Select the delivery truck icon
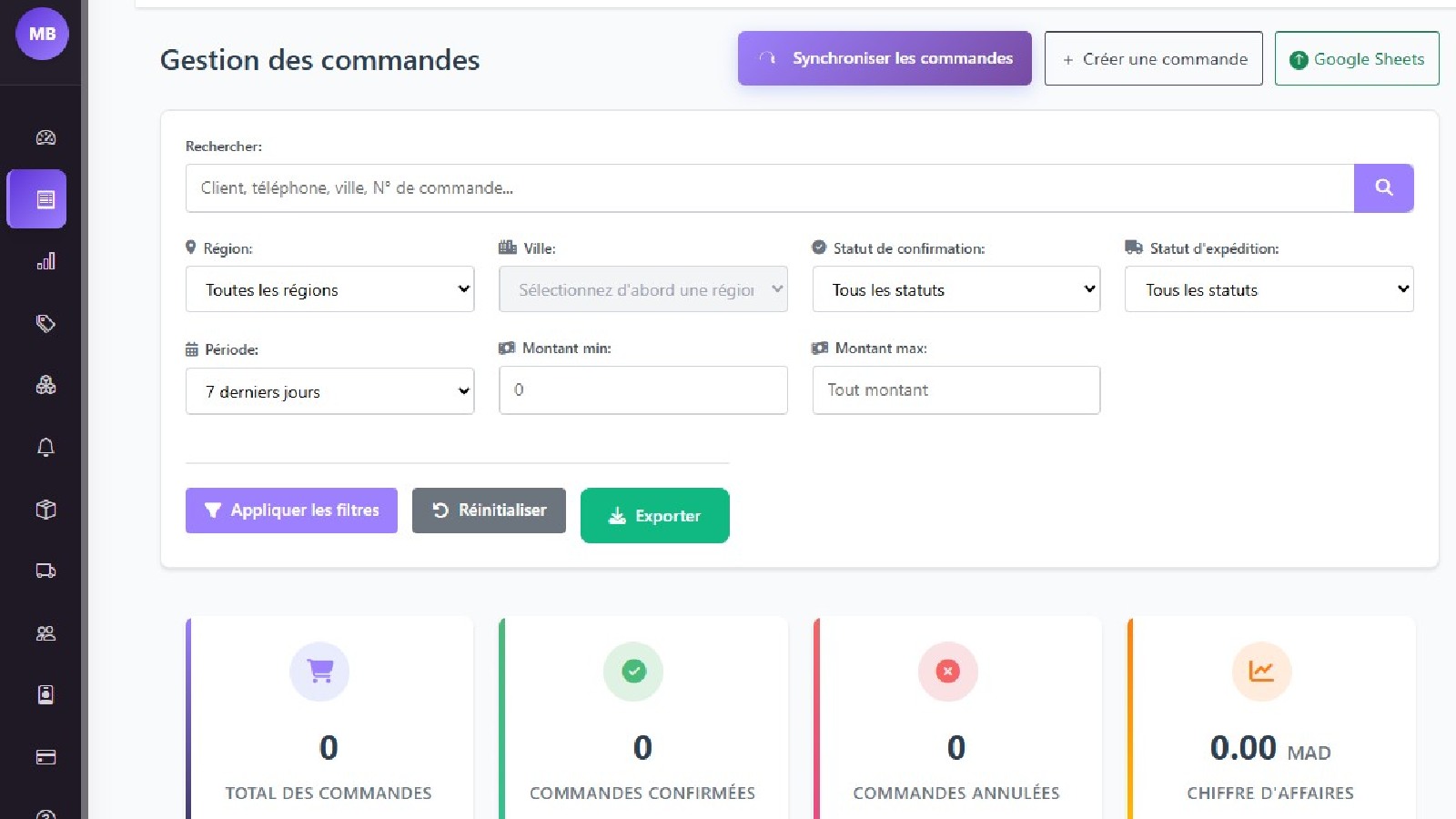Viewport: 1456px width, 819px height. pyautogui.click(x=45, y=571)
